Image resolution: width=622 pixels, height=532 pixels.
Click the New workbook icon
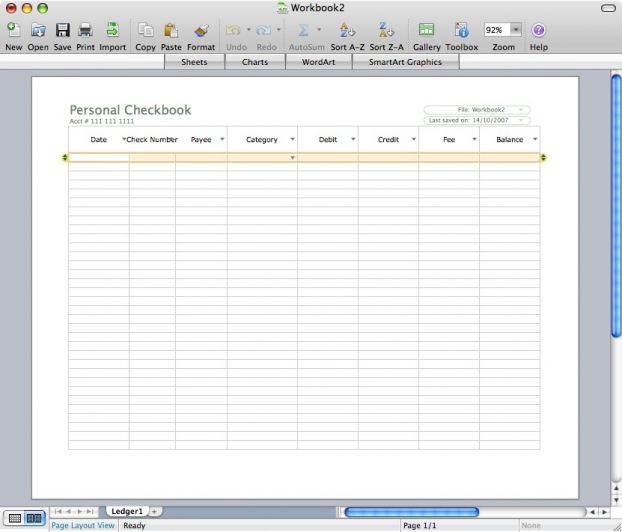13,31
